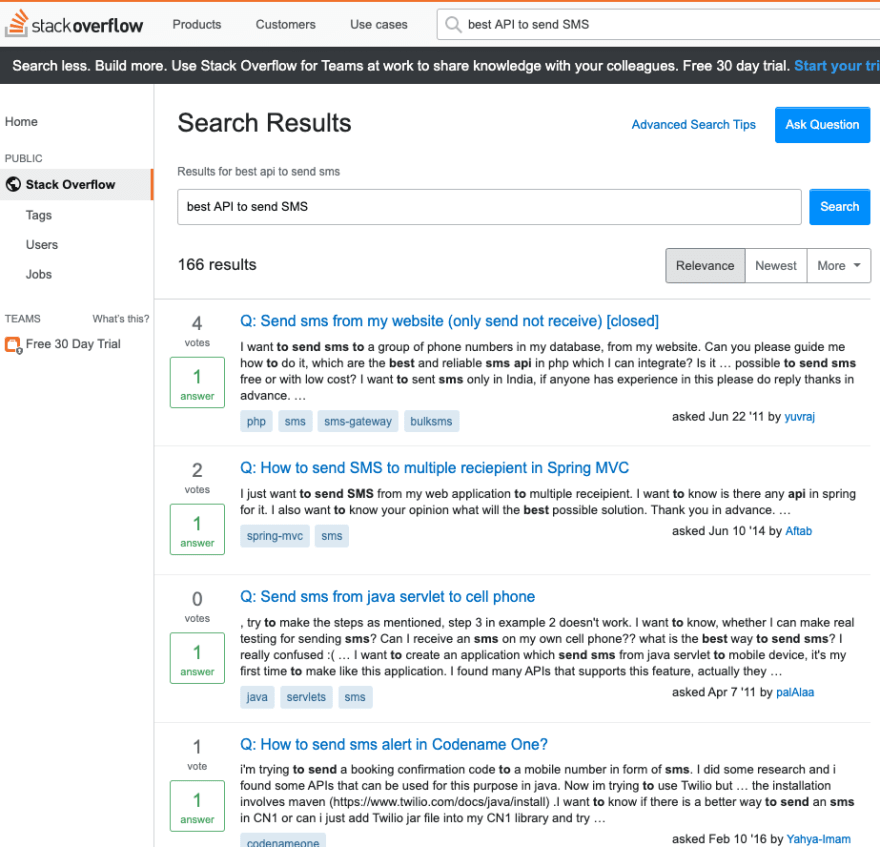The height and width of the screenshot is (847, 880).
Task: Focus the results page search box
Action: 489,207
